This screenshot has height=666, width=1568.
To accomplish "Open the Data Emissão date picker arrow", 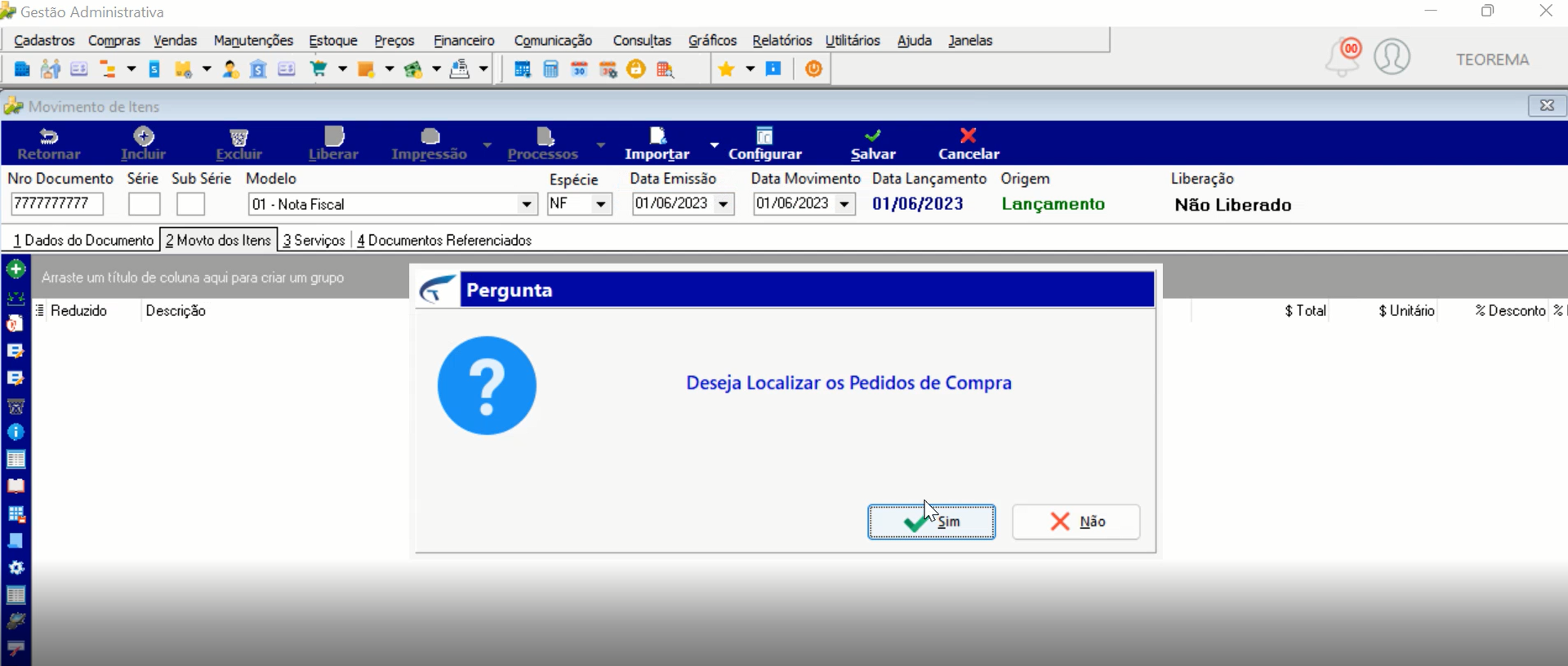I will (x=724, y=204).
